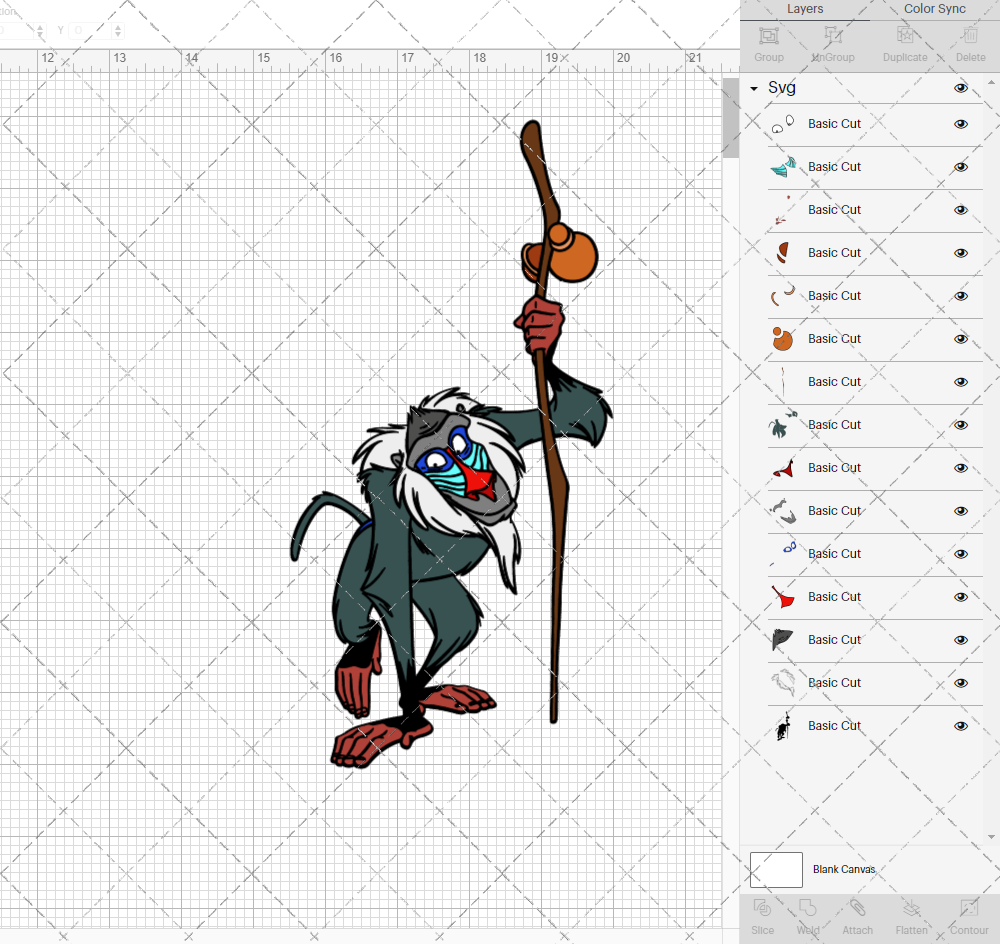Click the Slice tool

coord(762,908)
